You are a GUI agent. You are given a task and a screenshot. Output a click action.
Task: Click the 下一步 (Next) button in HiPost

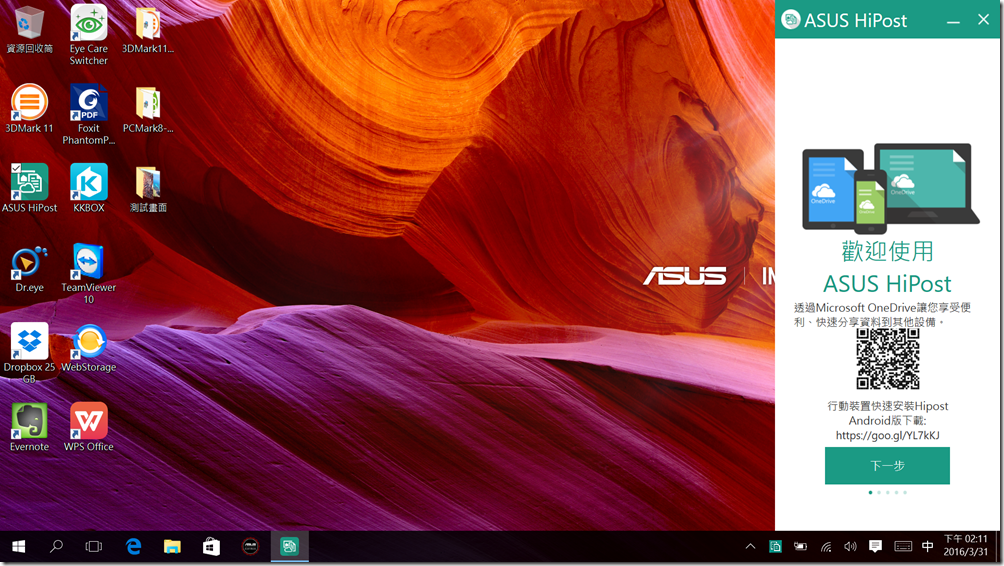pos(886,466)
